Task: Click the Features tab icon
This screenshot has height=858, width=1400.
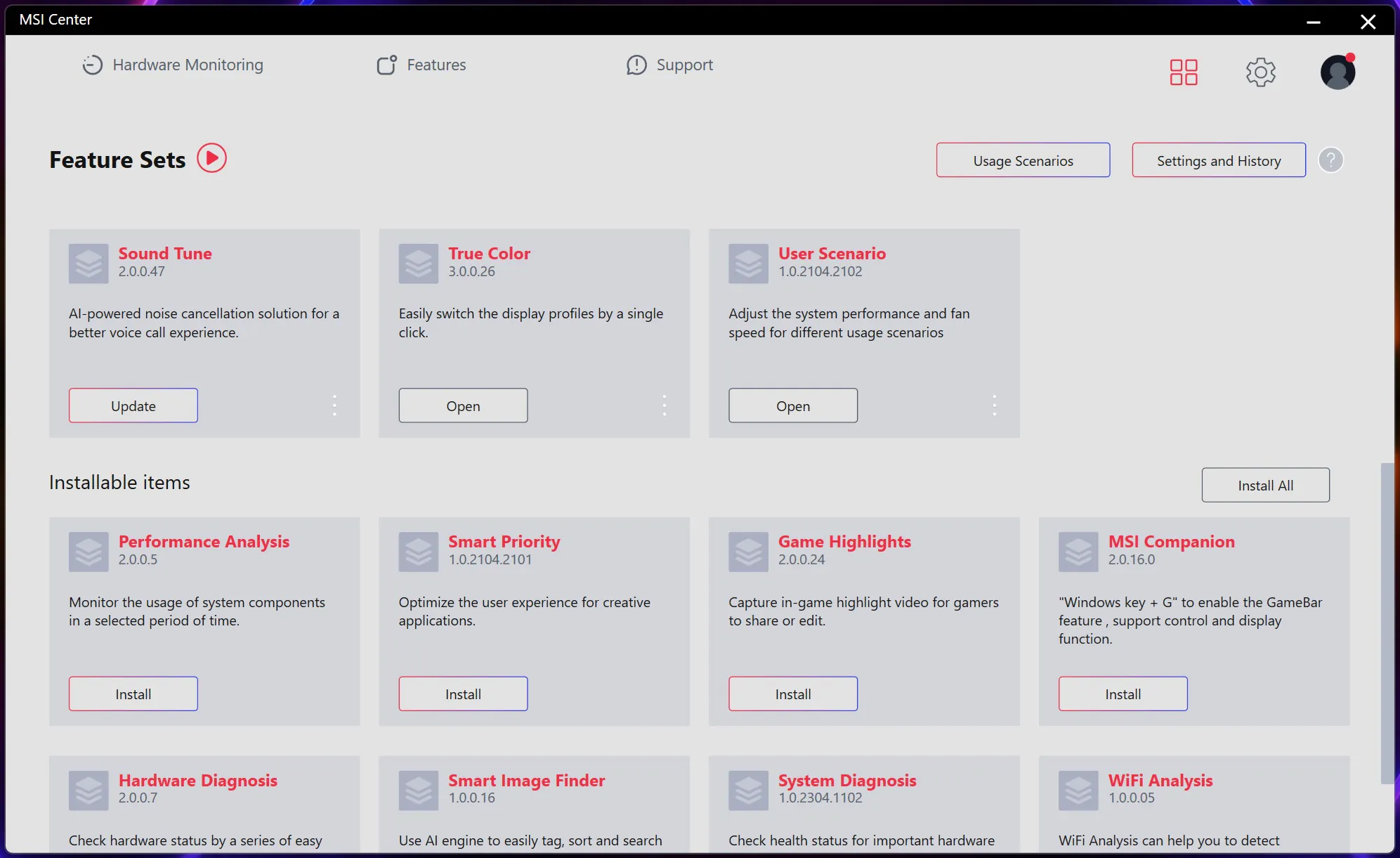Action: (386, 65)
